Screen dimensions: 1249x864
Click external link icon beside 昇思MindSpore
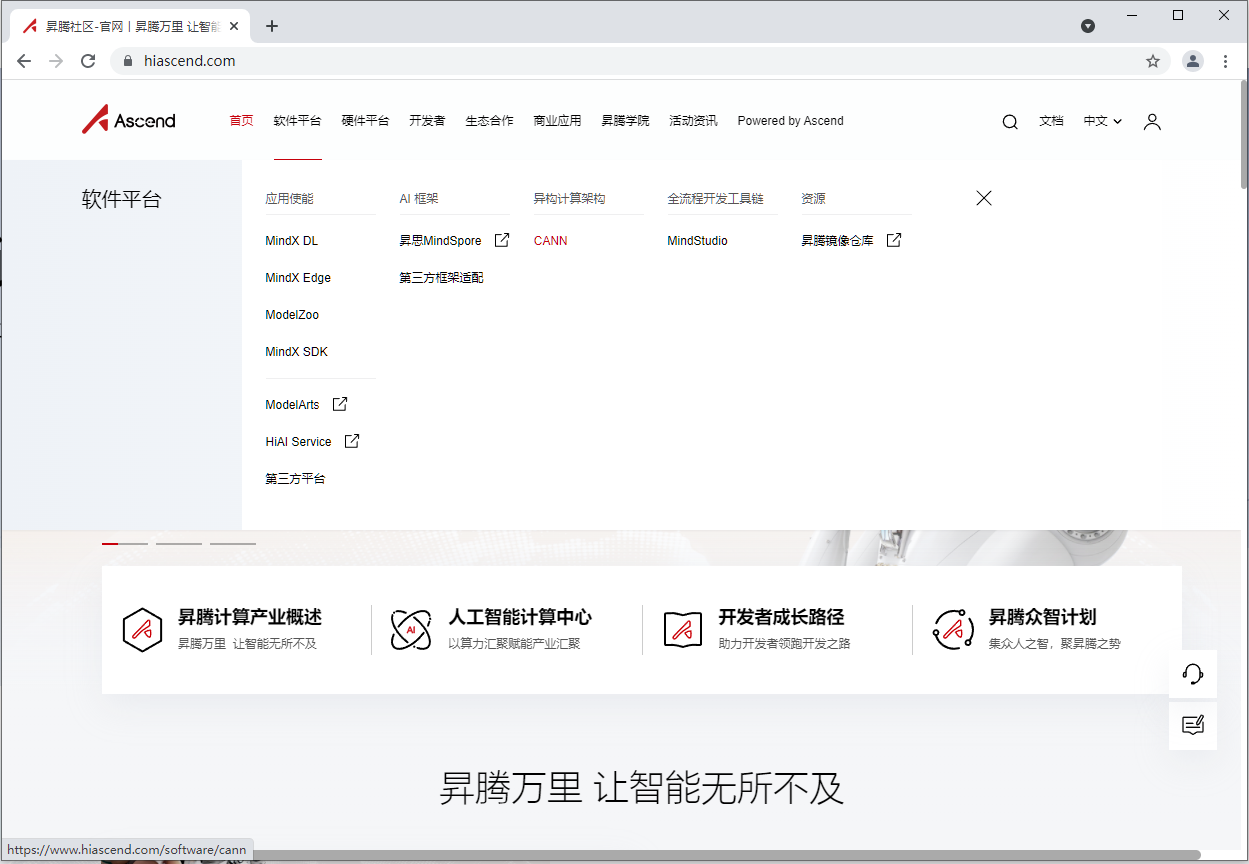(502, 240)
